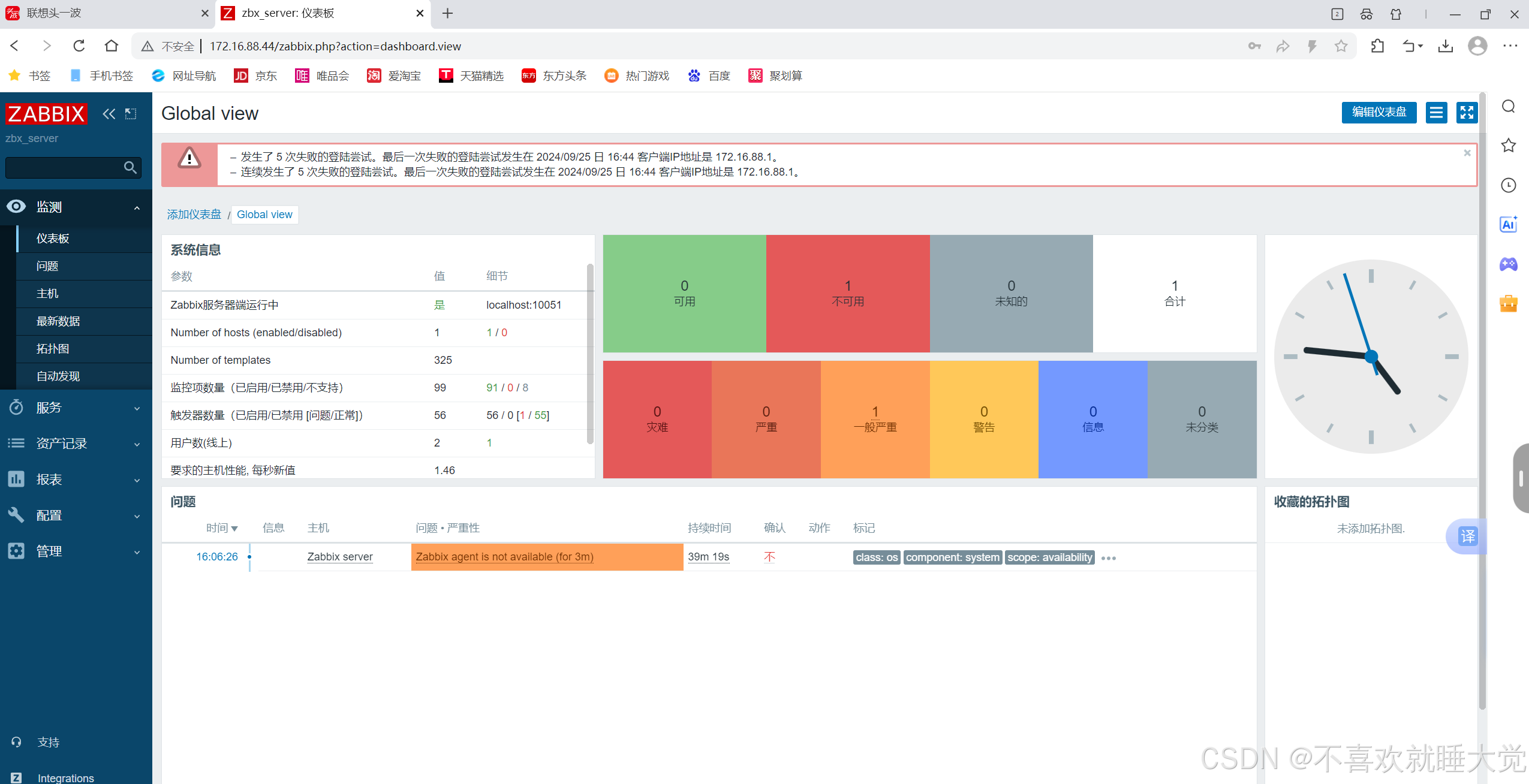Open the right sidebar history clock icon
The width and height of the screenshot is (1529, 784).
tap(1508, 185)
